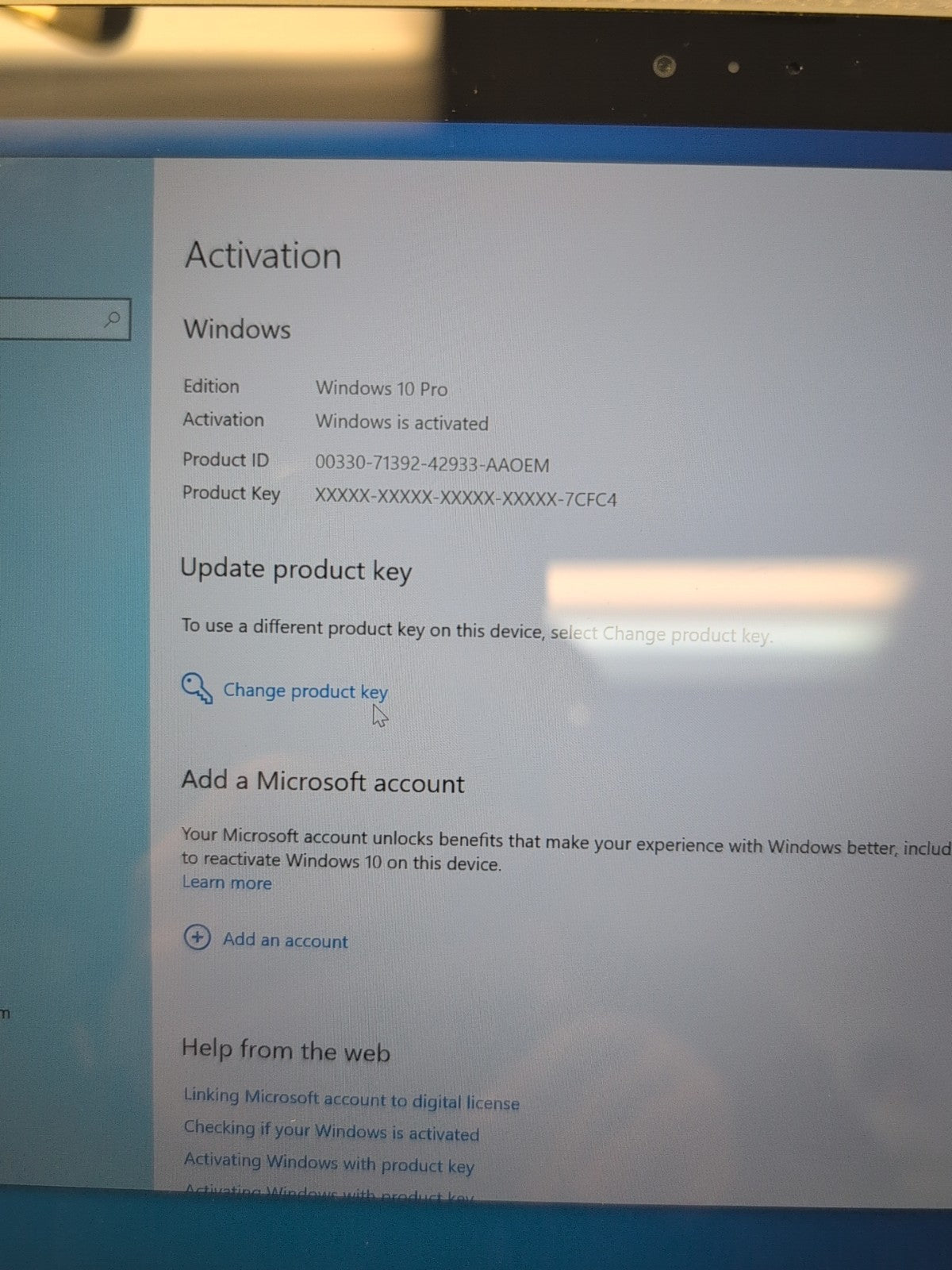Click the Windows 10 Pro edition text
The width and height of the screenshot is (952, 1270).
382,389
